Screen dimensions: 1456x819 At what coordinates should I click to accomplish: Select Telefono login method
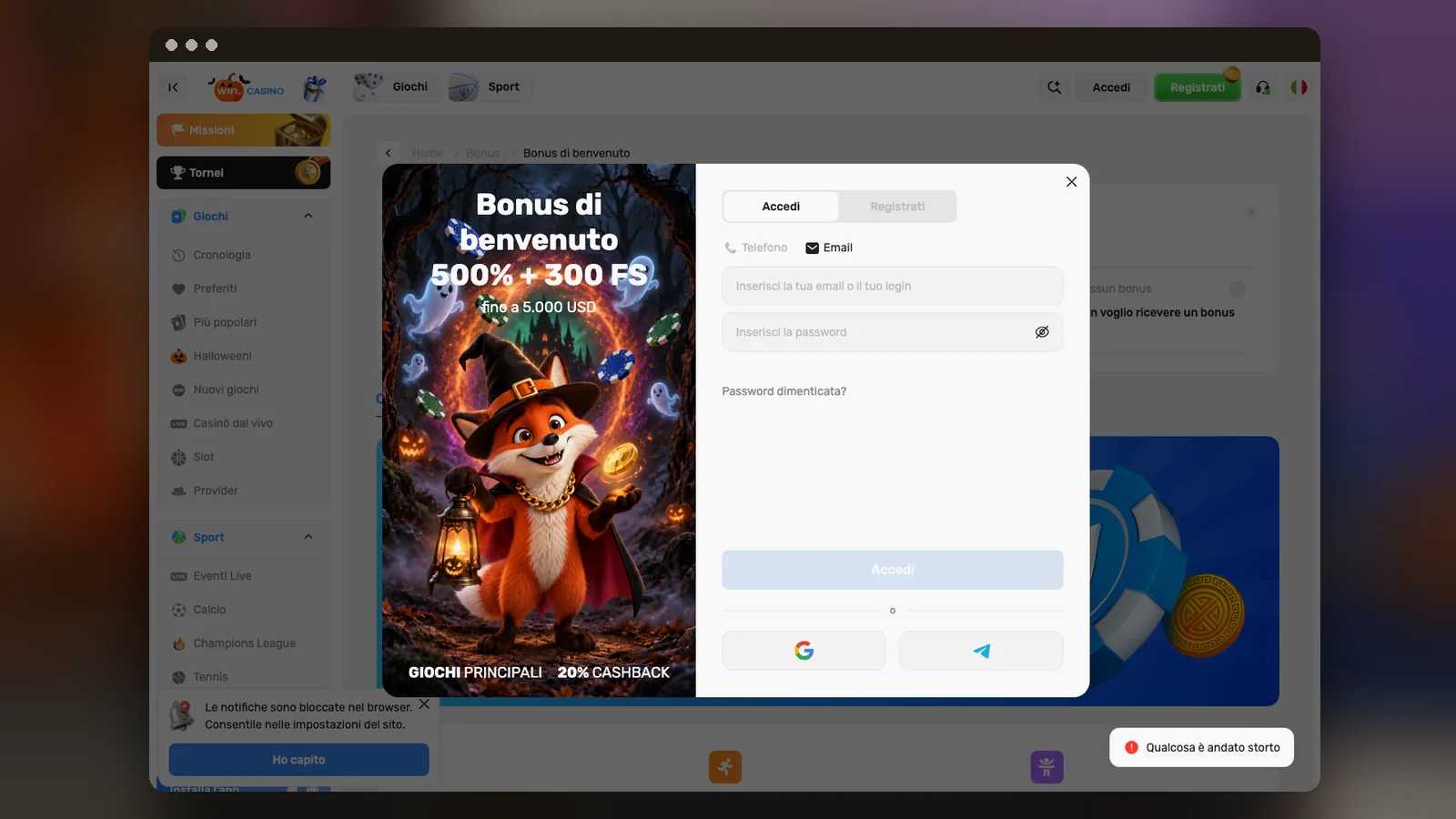tap(755, 248)
